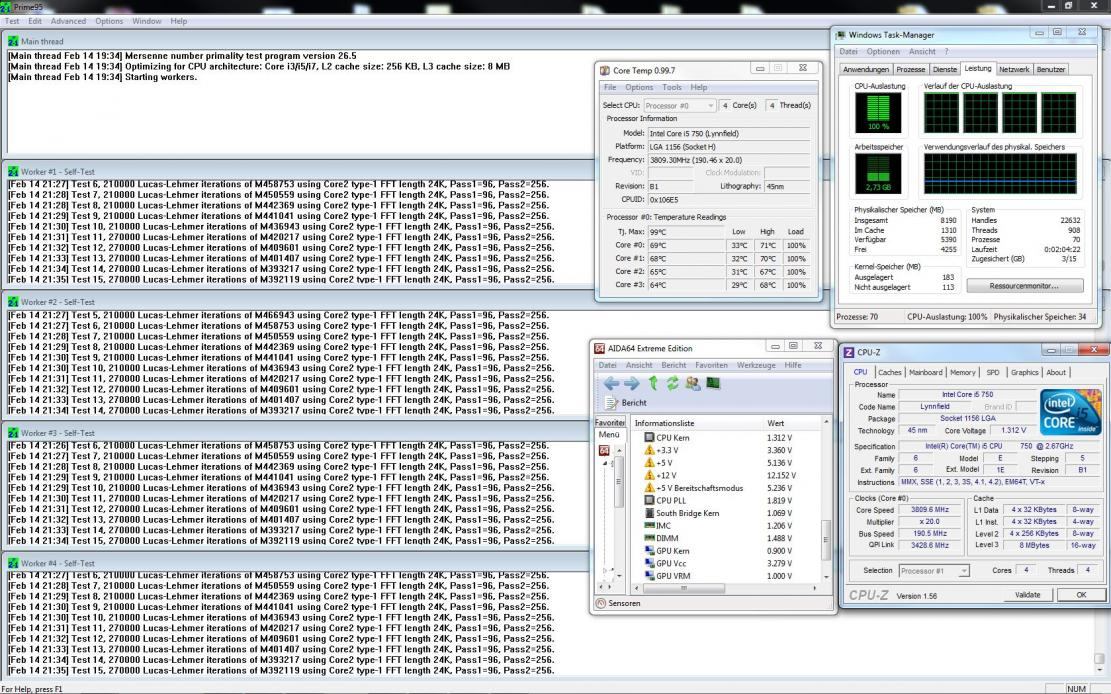Click the memory icon beside DIMM
Viewport: 1111px width, 694px height.
[648, 538]
